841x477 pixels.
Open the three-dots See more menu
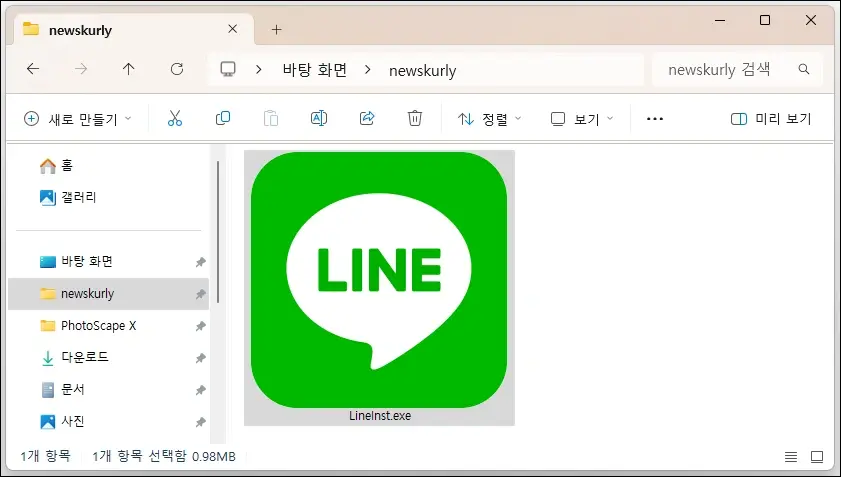coord(655,119)
